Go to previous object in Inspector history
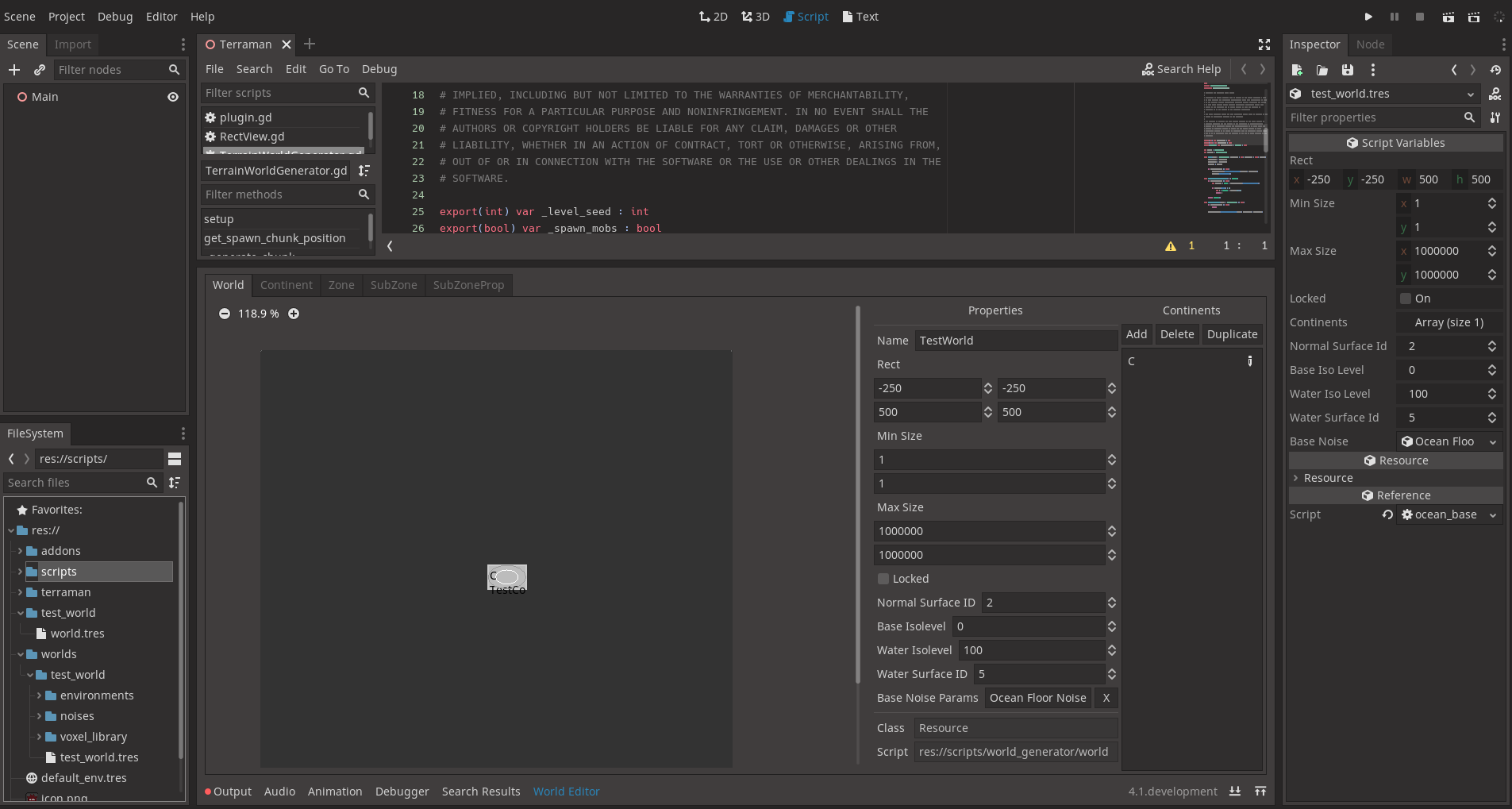 [1454, 70]
